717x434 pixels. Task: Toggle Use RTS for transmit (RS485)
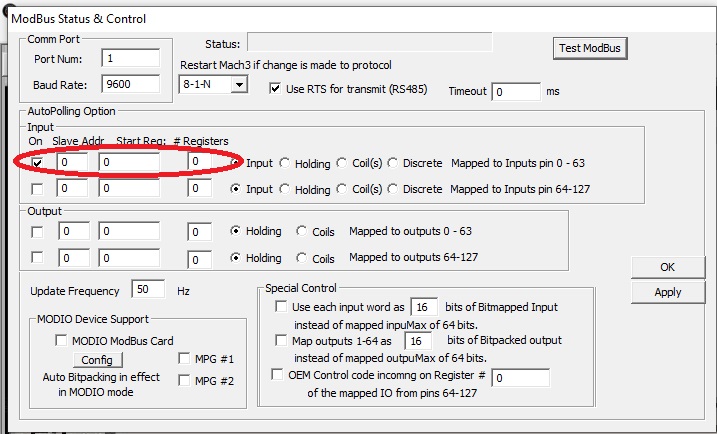tap(275, 89)
